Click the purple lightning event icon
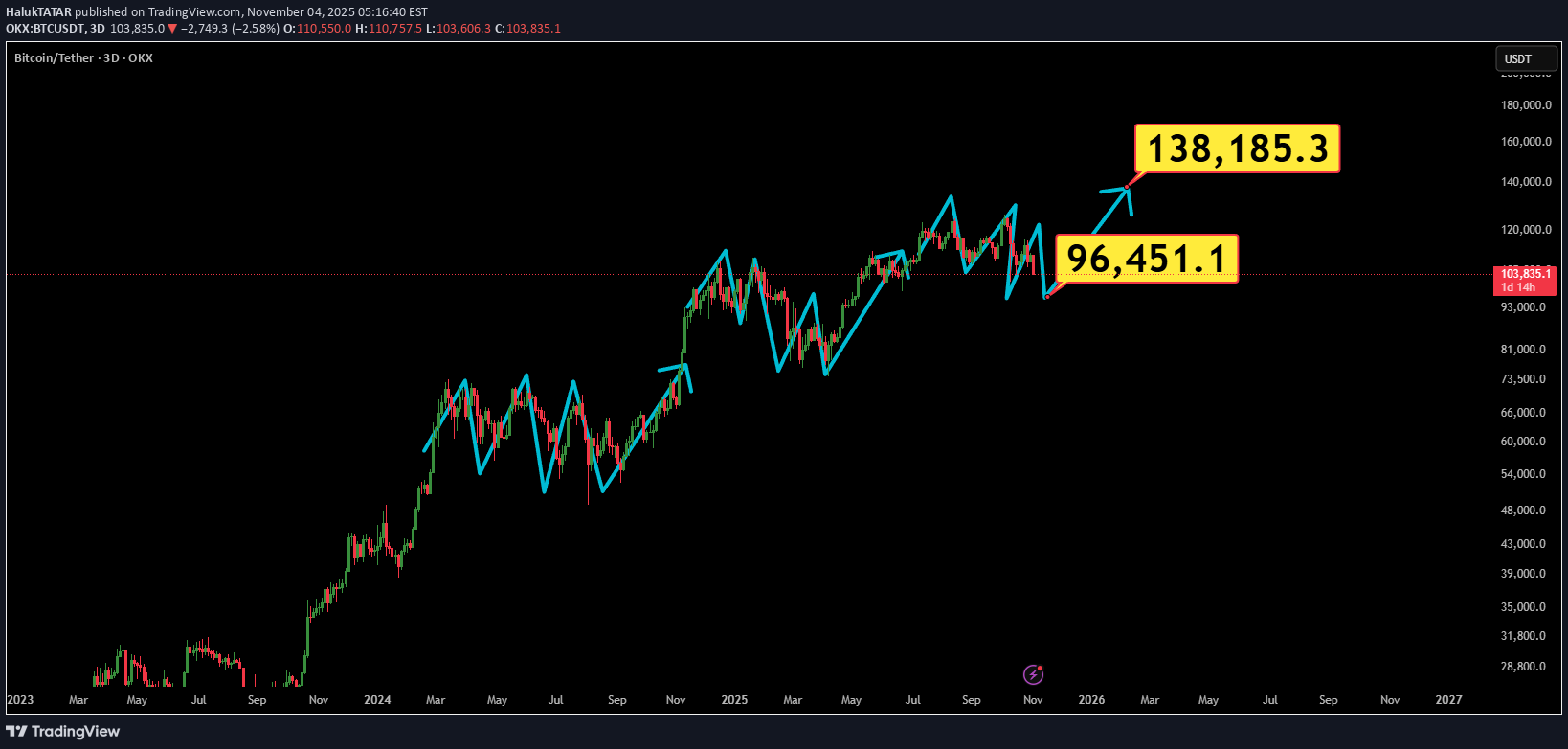The height and width of the screenshot is (749, 1568). (1033, 675)
